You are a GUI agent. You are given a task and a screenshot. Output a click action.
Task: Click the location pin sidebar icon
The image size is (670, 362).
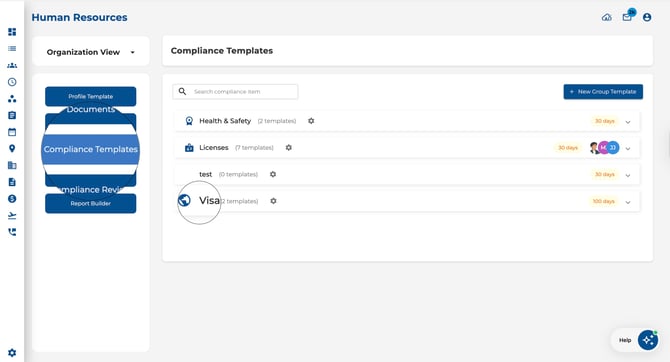(x=12, y=149)
